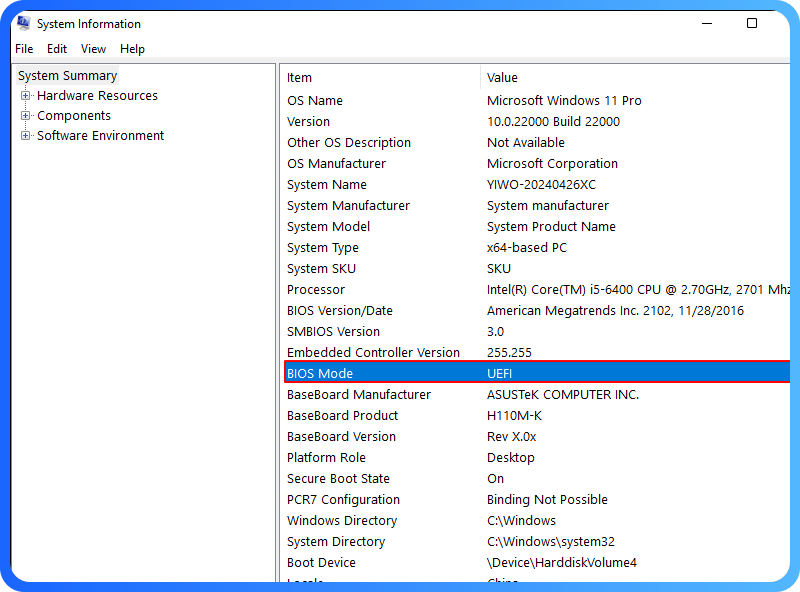Click the C:\Windows\system32 value
800x592 pixels.
point(551,541)
